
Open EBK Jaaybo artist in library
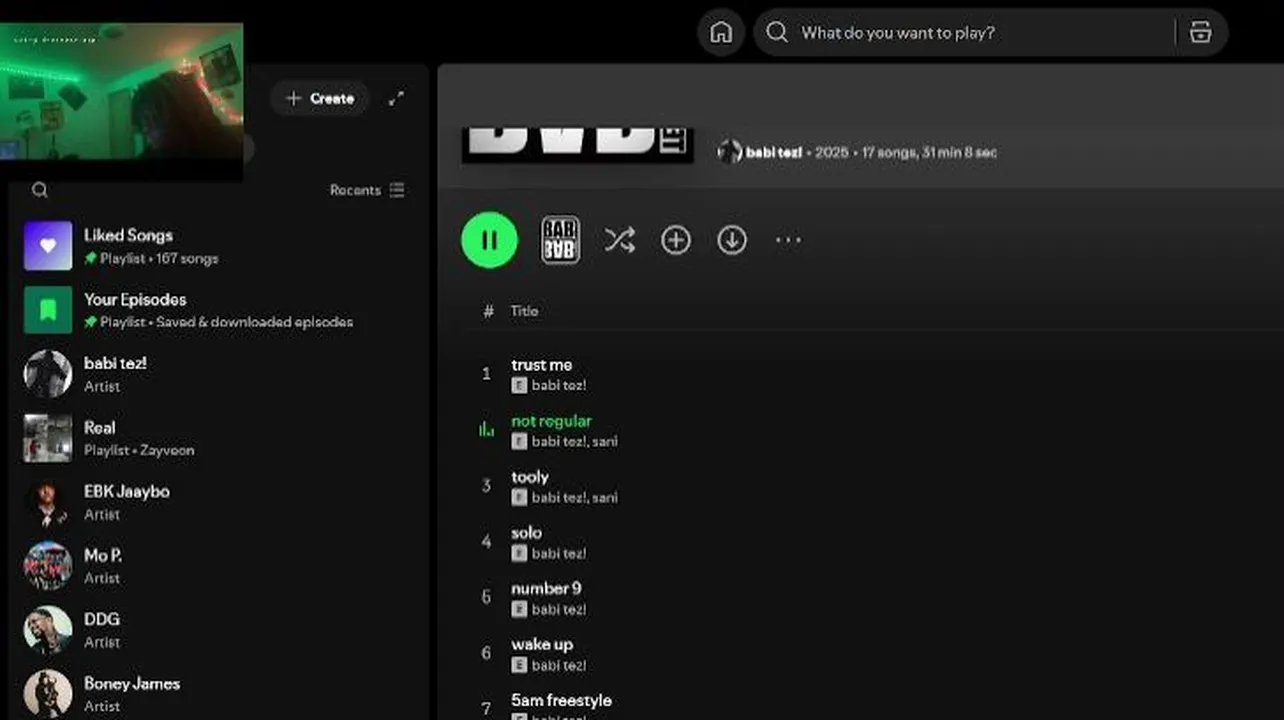pyautogui.click(x=216, y=502)
